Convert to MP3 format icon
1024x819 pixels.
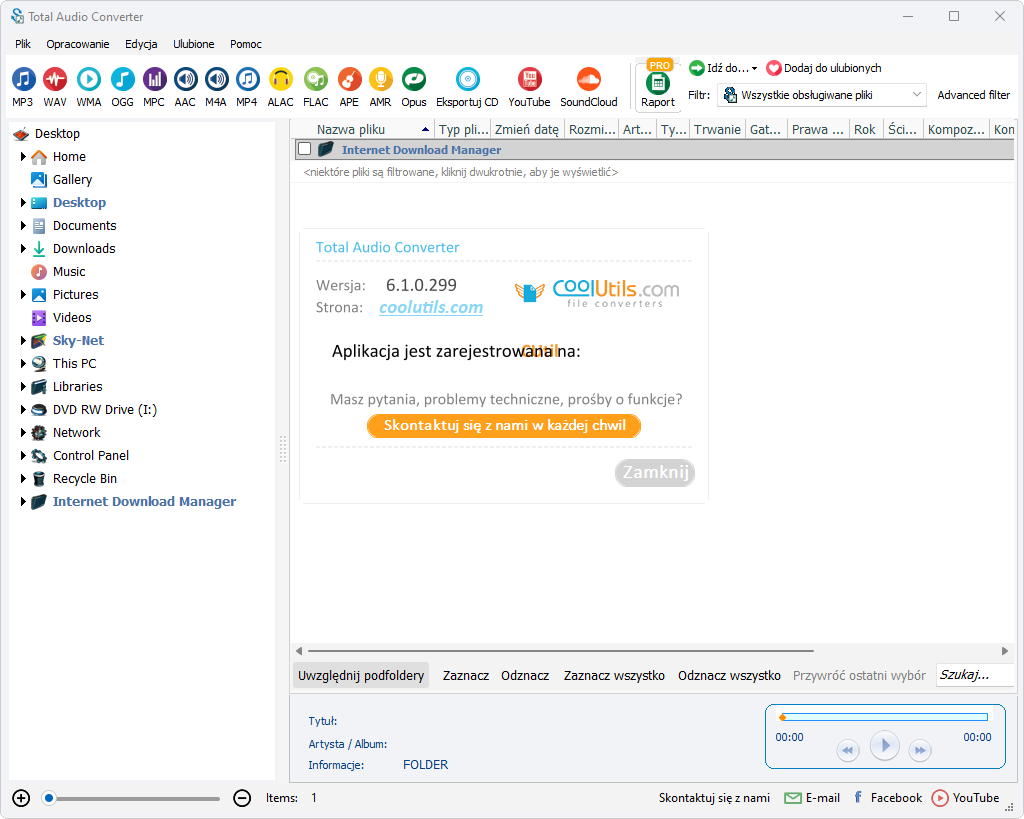pyautogui.click(x=23, y=87)
